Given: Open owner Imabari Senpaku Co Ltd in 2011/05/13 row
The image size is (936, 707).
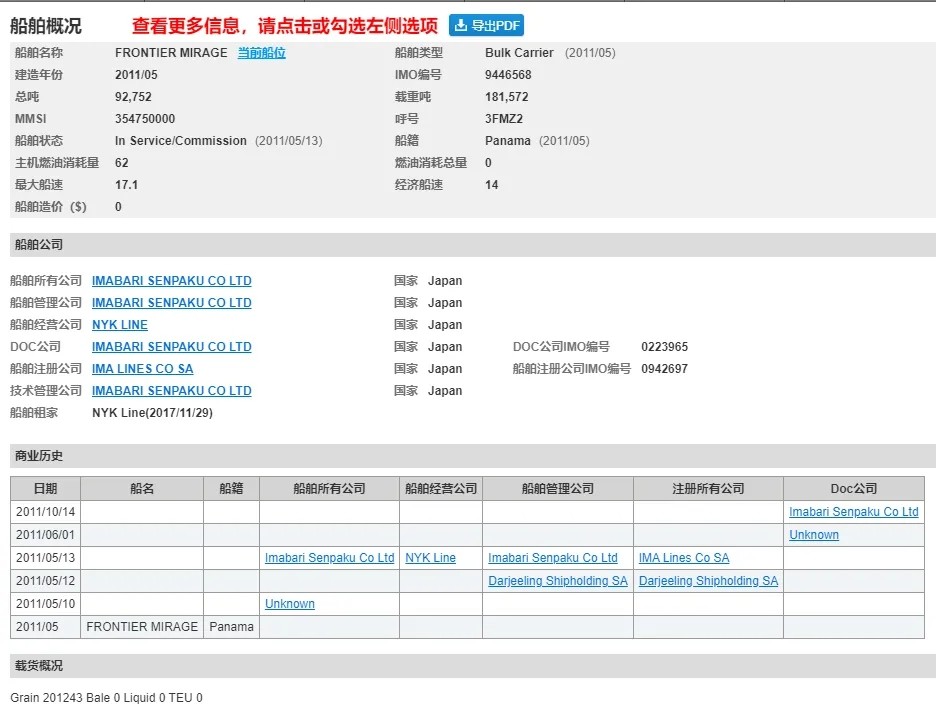Looking at the screenshot, I should [330, 558].
